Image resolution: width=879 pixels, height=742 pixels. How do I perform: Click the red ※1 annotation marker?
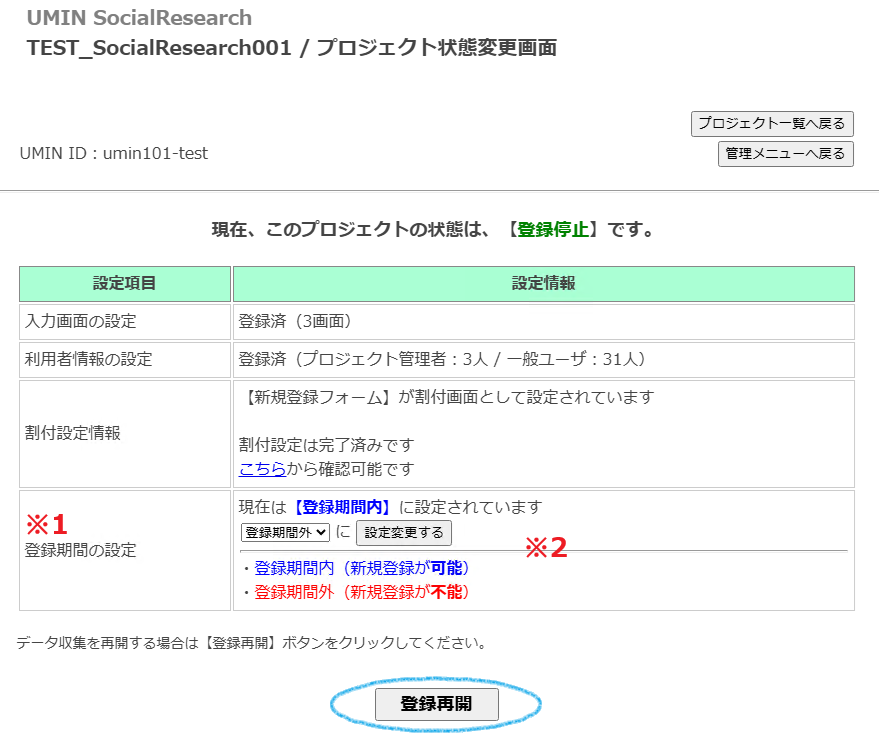point(47,524)
